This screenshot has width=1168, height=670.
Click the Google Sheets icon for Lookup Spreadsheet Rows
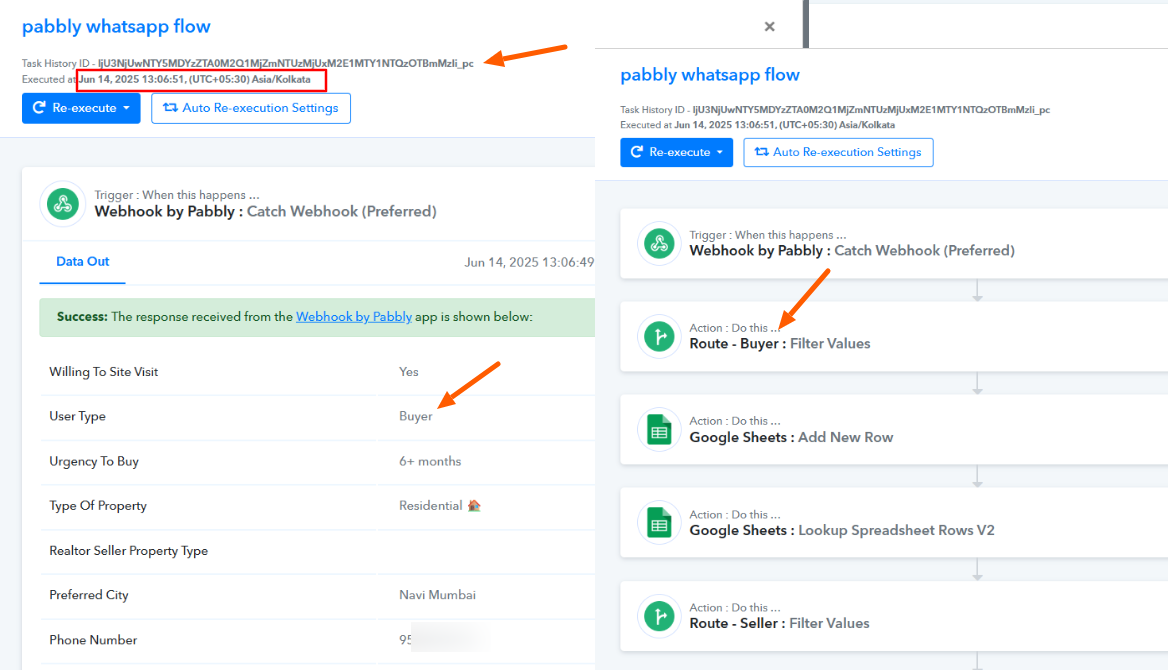coord(659,523)
